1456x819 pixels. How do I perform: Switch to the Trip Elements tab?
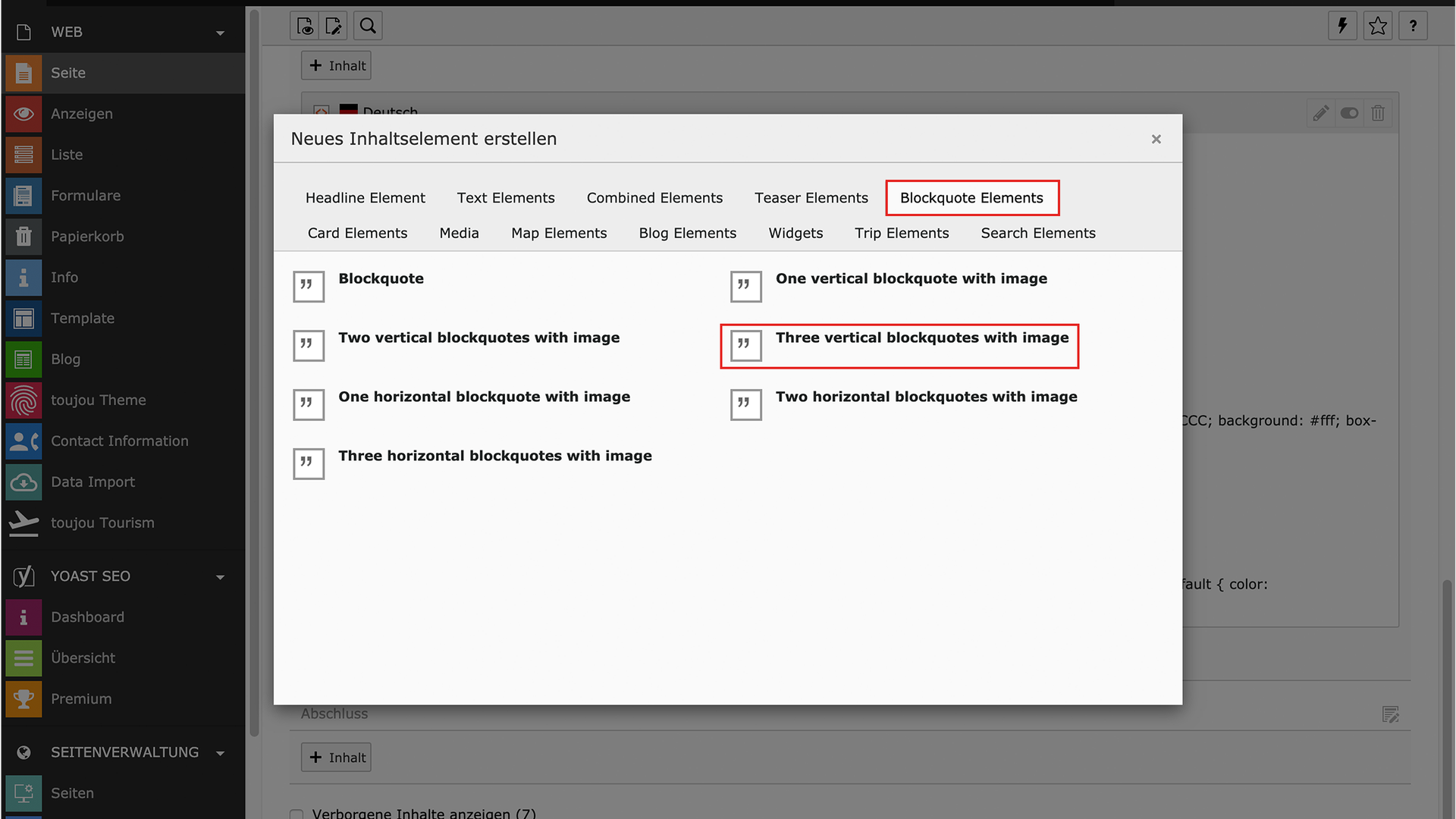[x=902, y=234]
